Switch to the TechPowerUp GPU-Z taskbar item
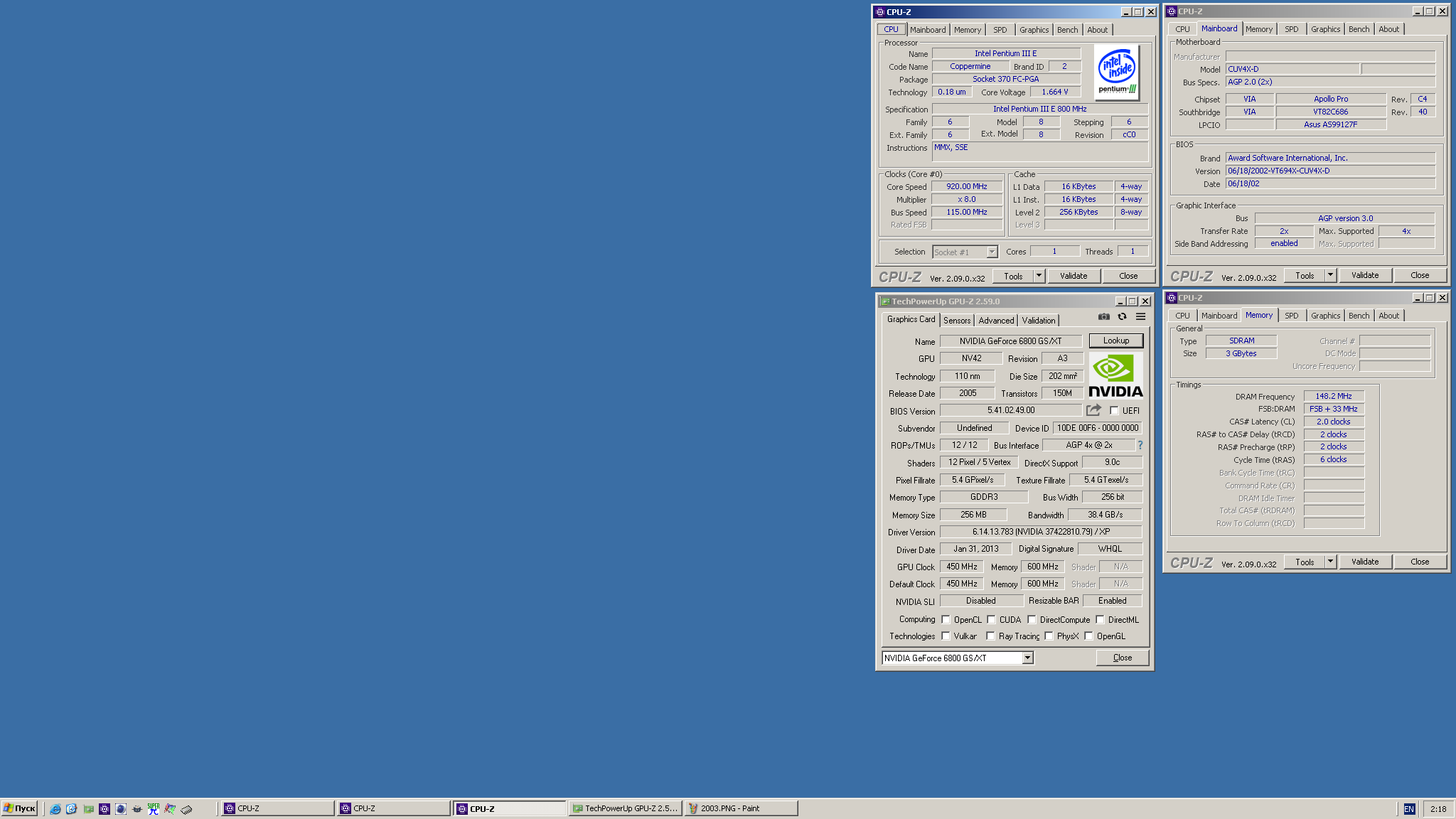Viewport: 1456px width, 819px height. (626, 808)
